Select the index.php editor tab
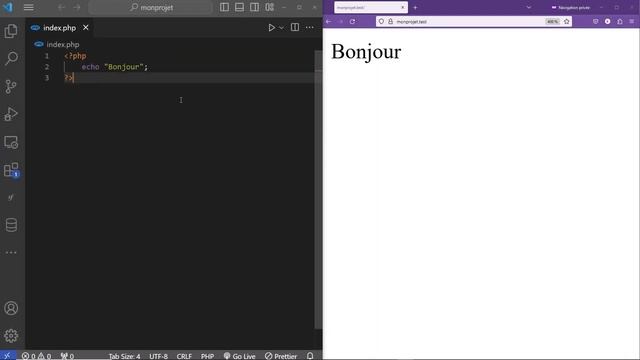Image resolution: width=640 pixels, height=360 pixels. click(59, 28)
